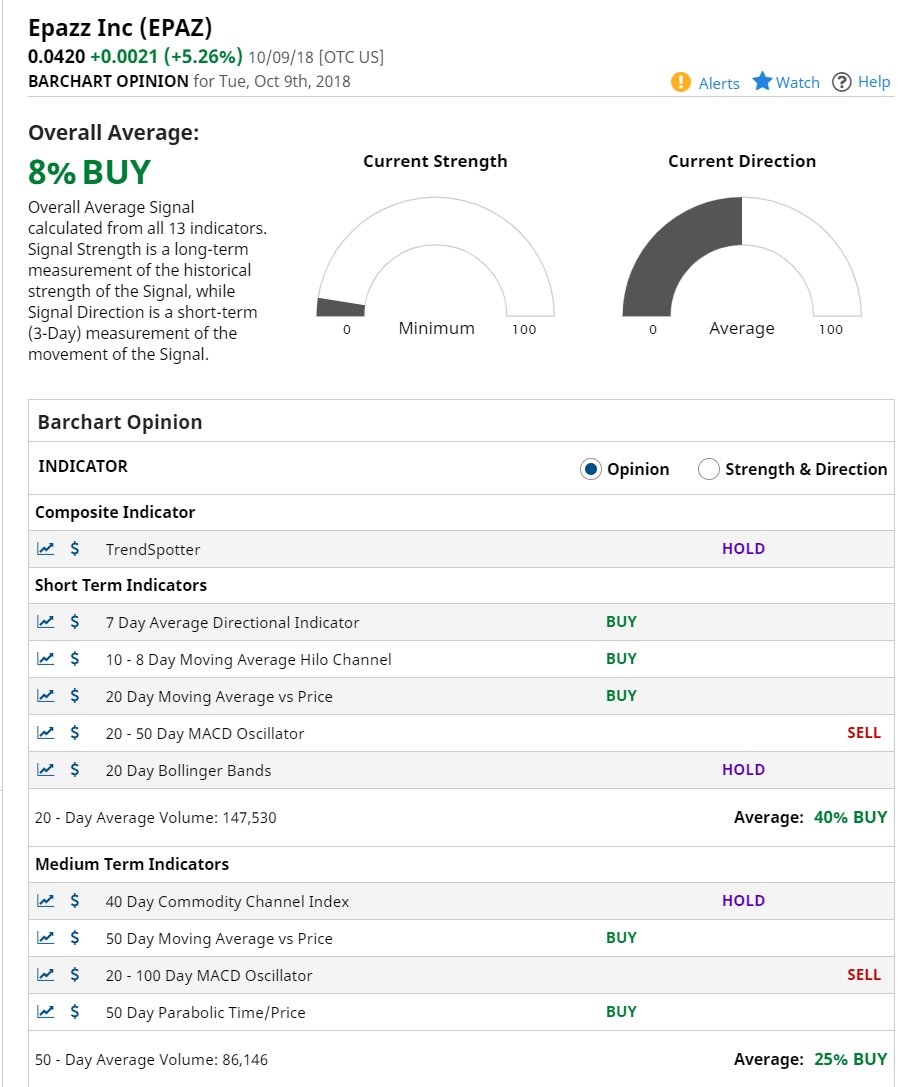Open chart icon for 40 Day Commodity Channel Index
The width and height of the screenshot is (899, 1087).
click(x=45, y=901)
